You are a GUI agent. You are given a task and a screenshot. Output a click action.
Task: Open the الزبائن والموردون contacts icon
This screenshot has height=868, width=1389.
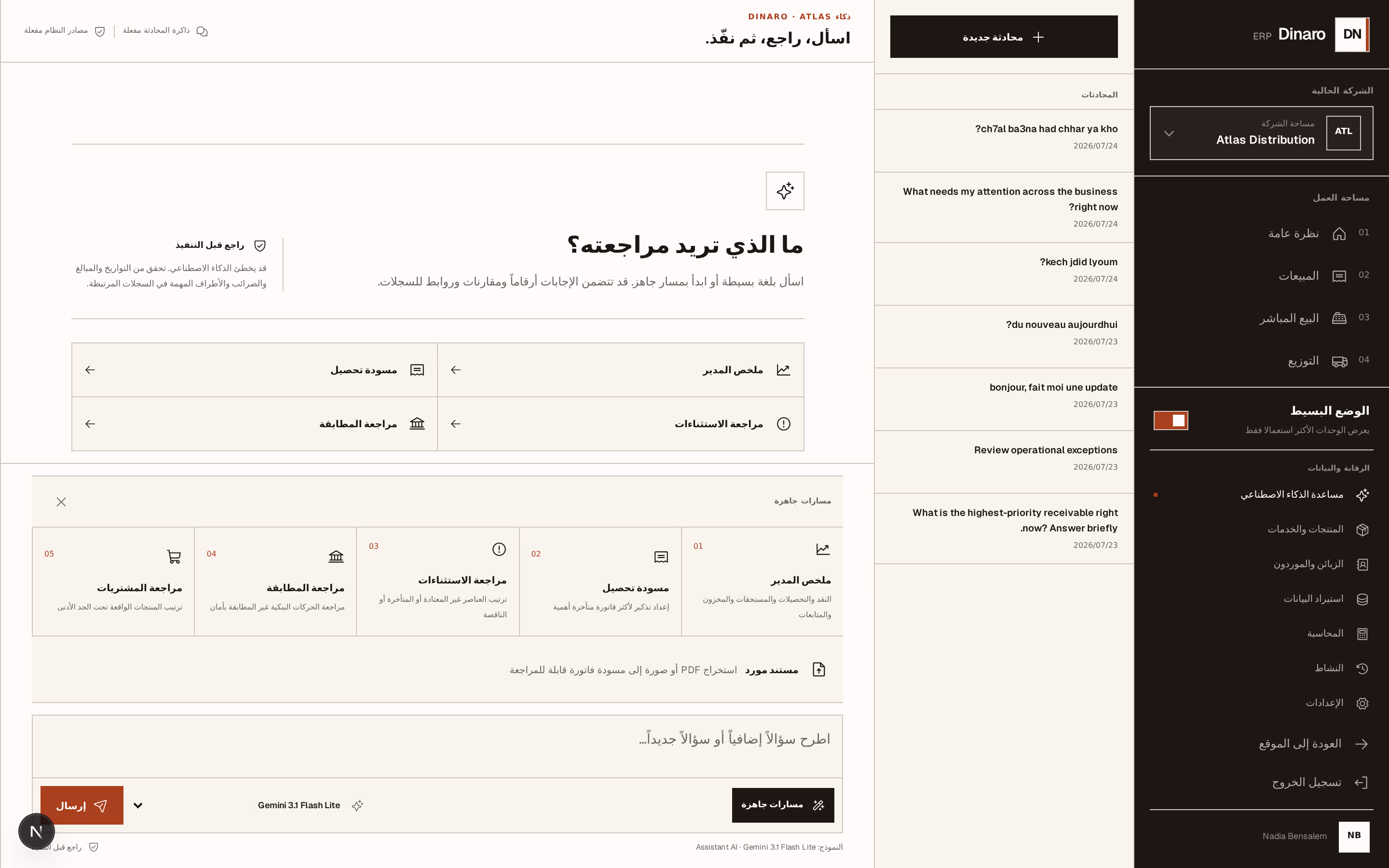coord(1362,564)
